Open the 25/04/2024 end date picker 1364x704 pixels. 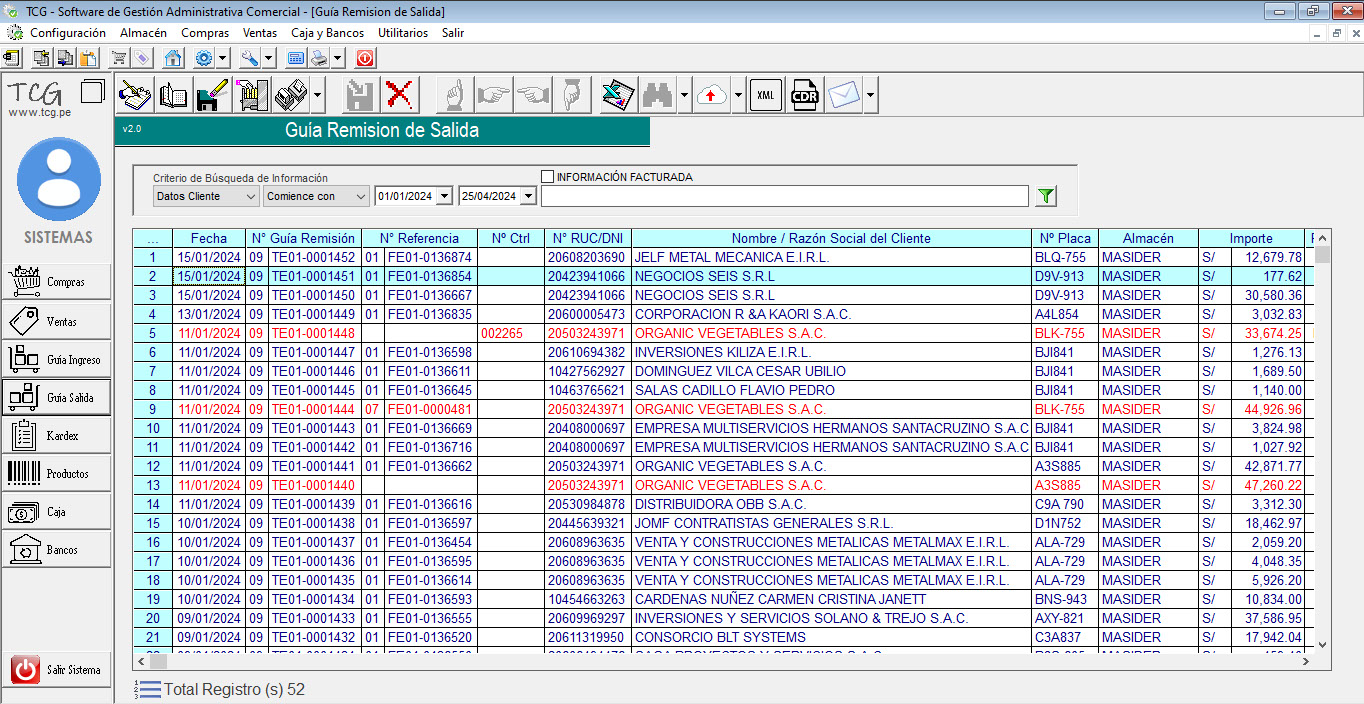(x=528, y=196)
